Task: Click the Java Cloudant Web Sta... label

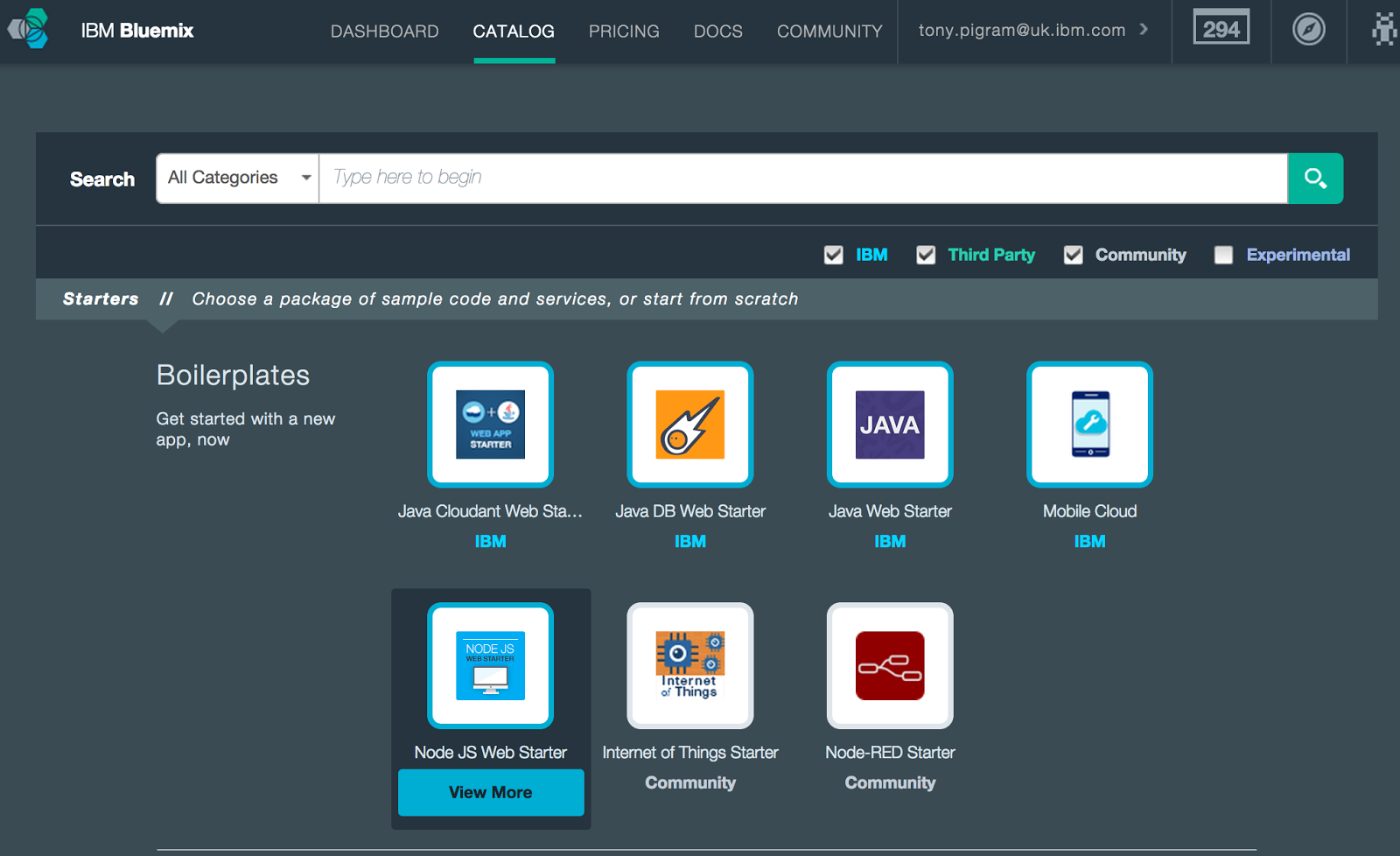Action: tap(490, 511)
